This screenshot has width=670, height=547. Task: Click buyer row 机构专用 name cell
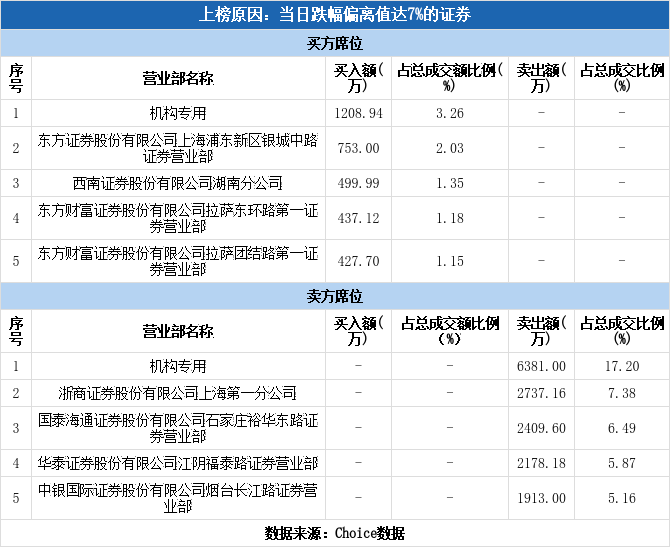[178, 113]
